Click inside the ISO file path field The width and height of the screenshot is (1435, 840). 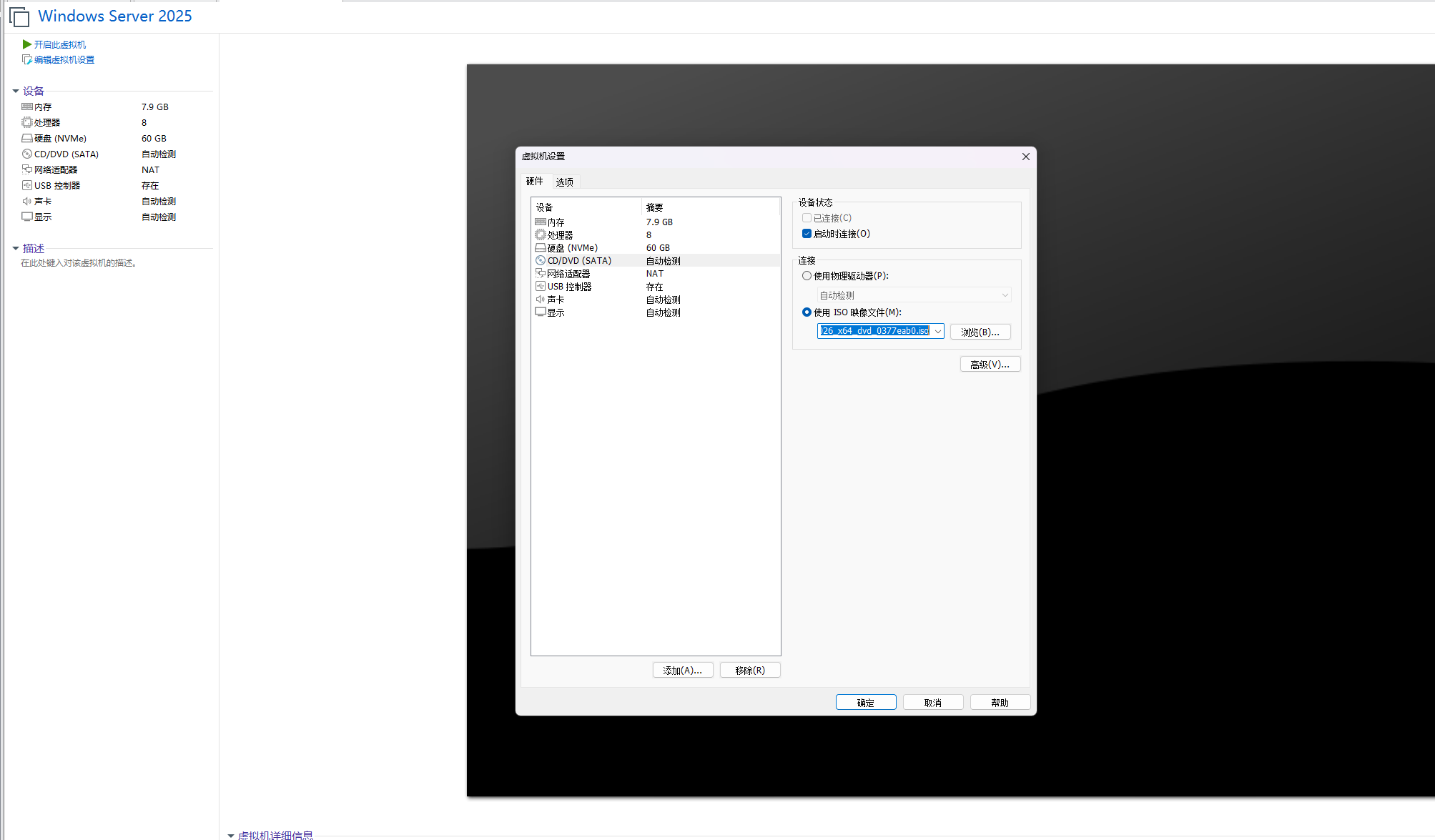(872, 331)
